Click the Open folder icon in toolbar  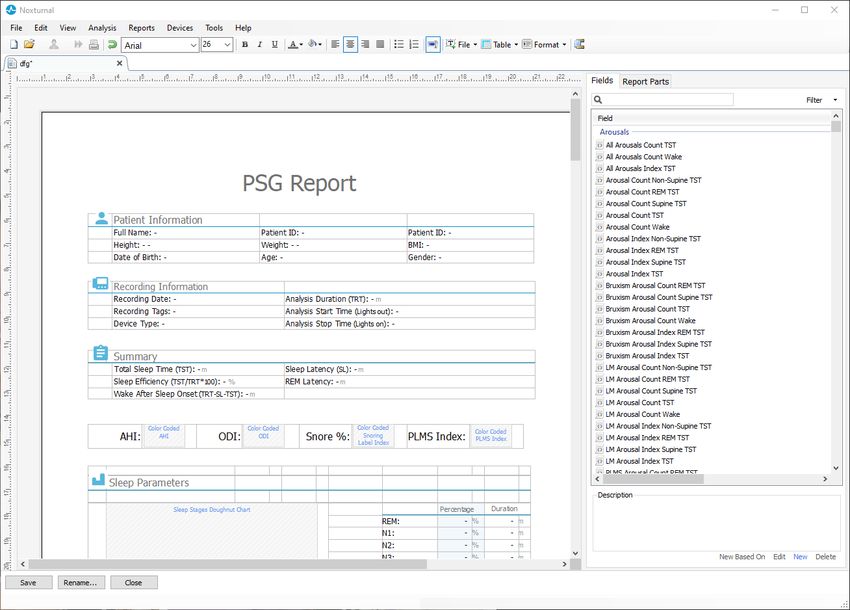click(x=29, y=44)
